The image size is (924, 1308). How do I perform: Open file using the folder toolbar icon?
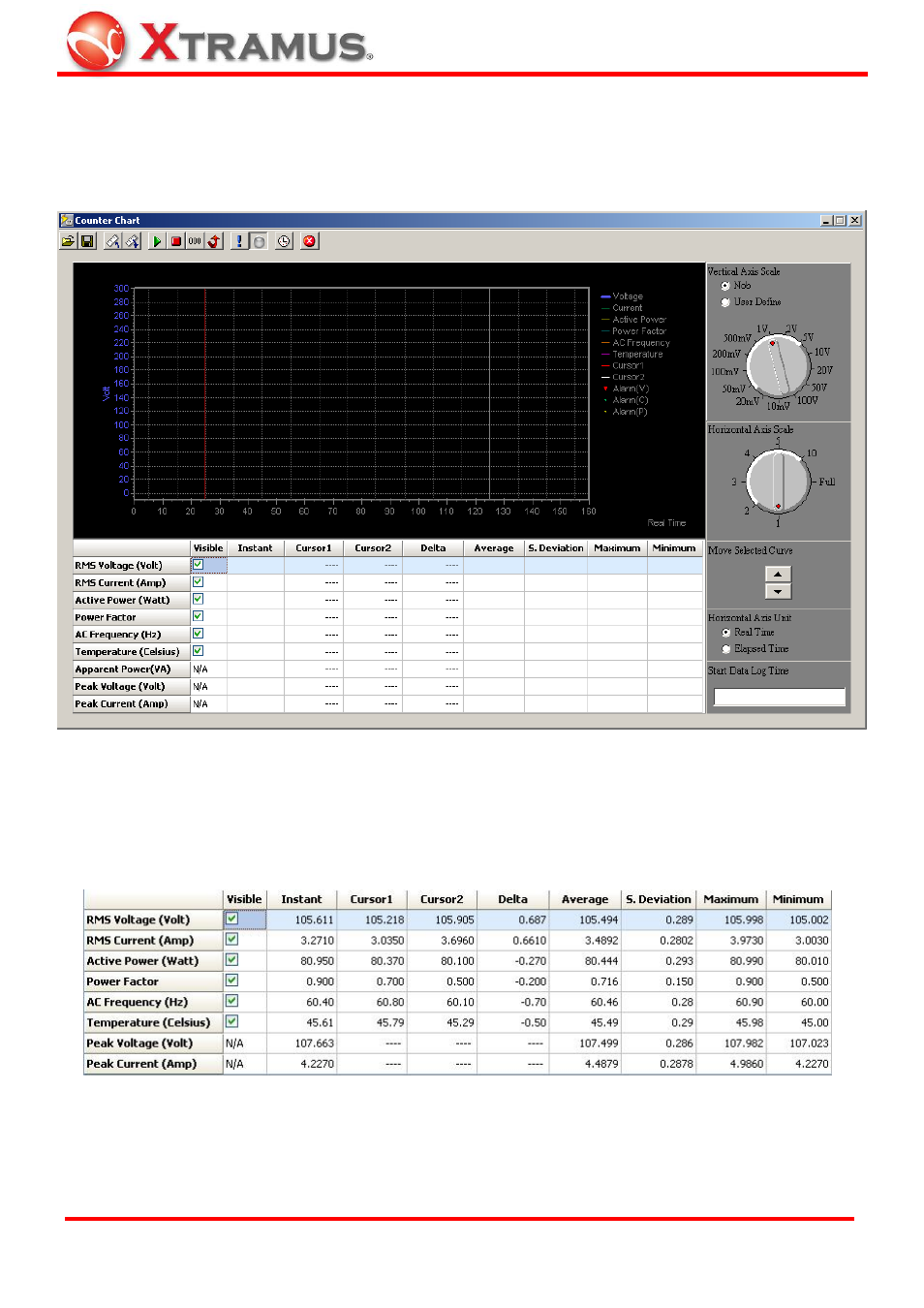pyautogui.click(x=68, y=241)
